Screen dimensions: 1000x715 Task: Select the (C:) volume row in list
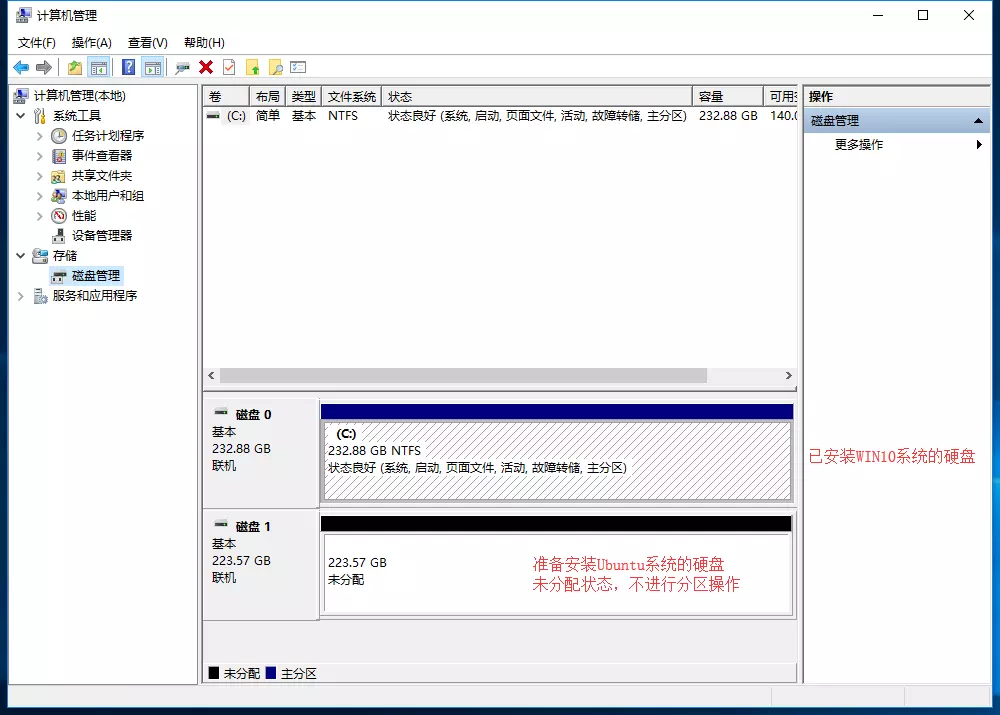(x=501, y=116)
